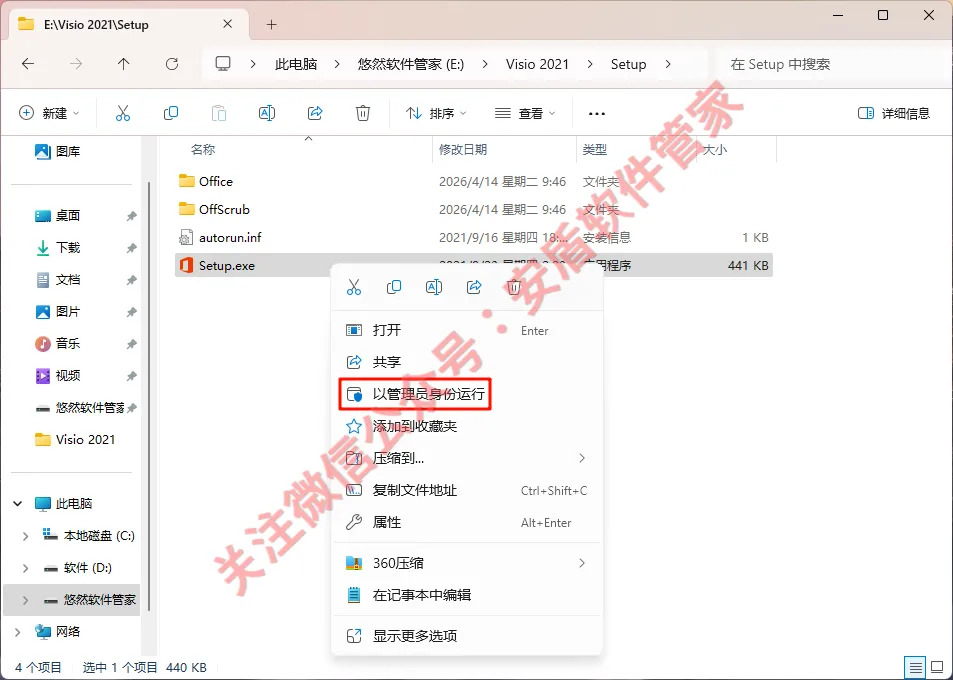
Task: Click the Share icon in the toolbar
Action: point(315,113)
